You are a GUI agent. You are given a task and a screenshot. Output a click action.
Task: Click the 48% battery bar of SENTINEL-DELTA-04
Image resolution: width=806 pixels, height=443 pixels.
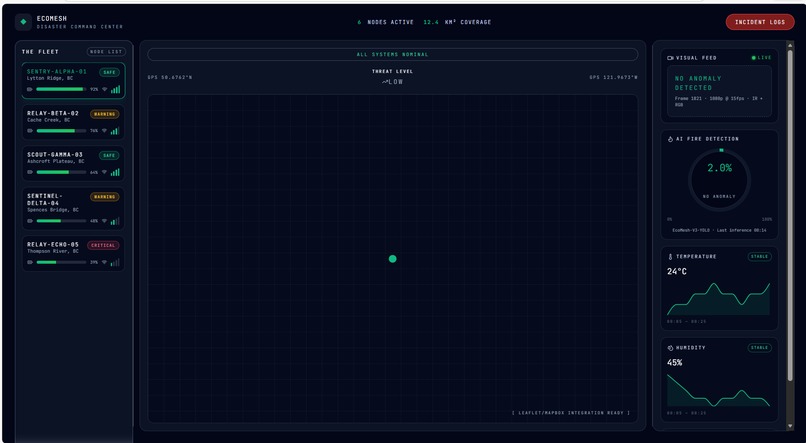[x=61, y=221]
